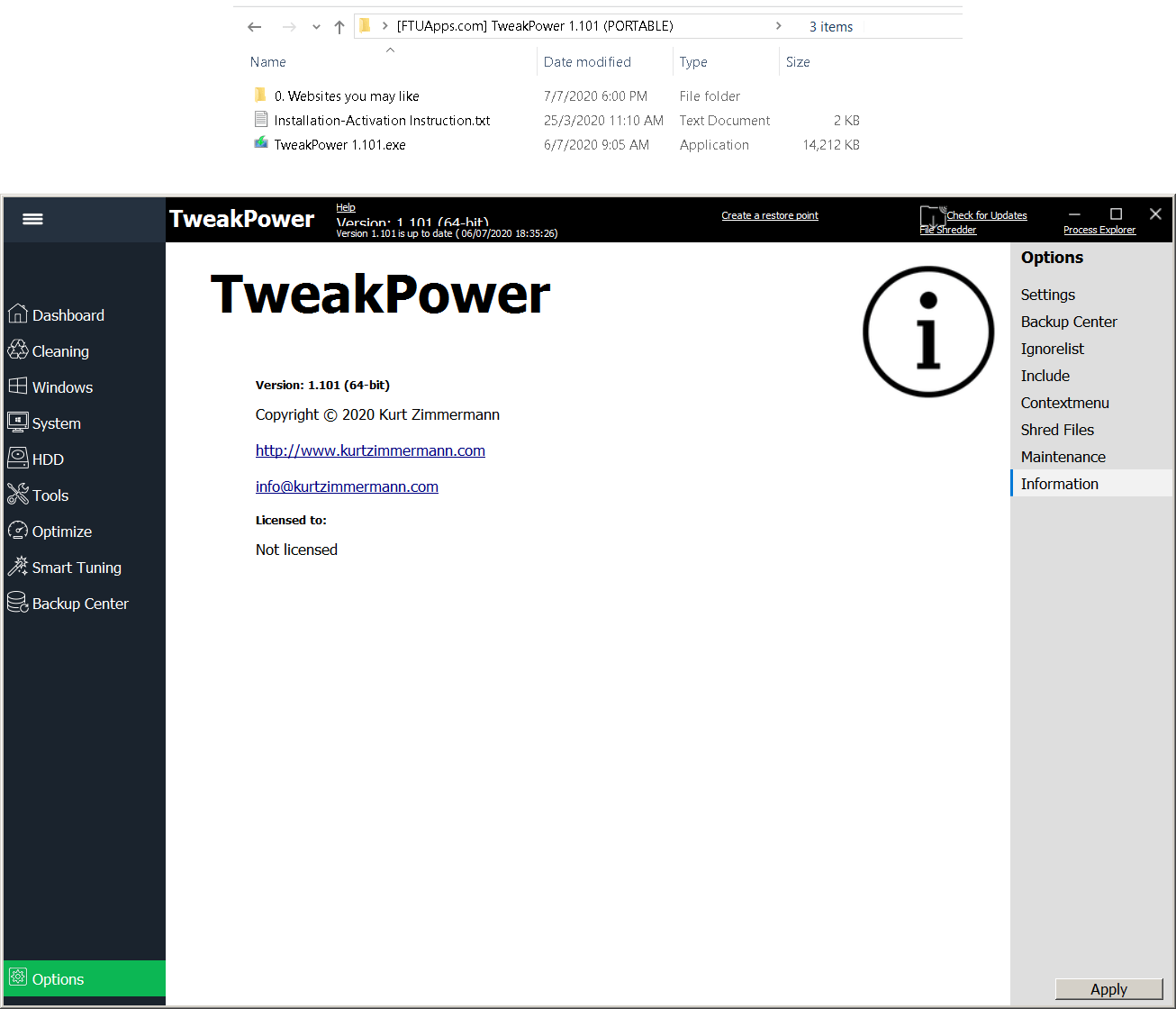Click the 'Version 1.101 is up to date' status text
The image size is (1176, 1009).
(x=447, y=233)
